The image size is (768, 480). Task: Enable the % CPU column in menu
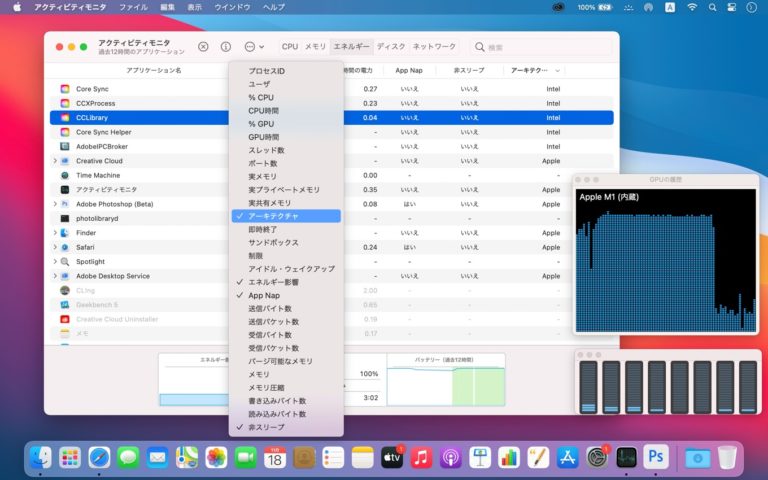[x=286, y=97]
